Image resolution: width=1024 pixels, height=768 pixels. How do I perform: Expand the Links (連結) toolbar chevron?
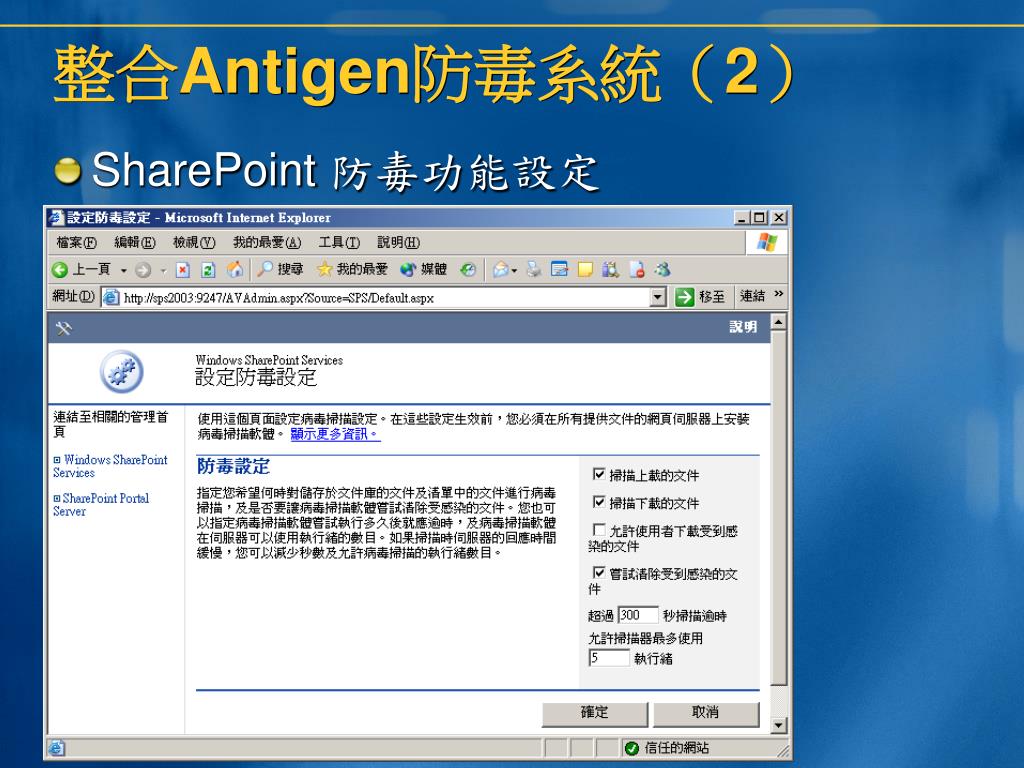[x=778, y=295]
